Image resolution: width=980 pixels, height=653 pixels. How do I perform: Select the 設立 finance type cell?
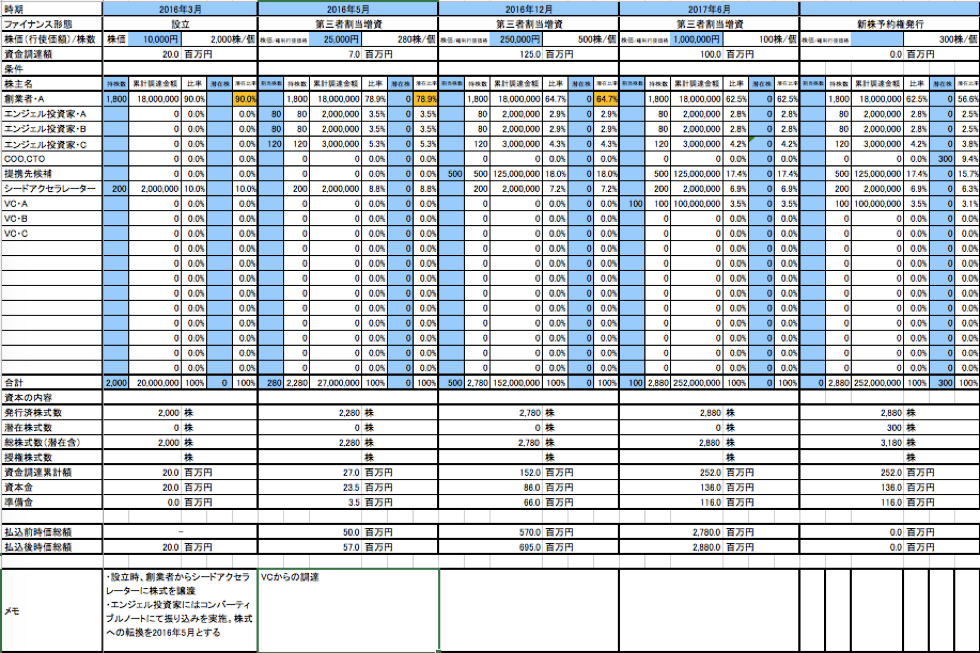coord(180,24)
